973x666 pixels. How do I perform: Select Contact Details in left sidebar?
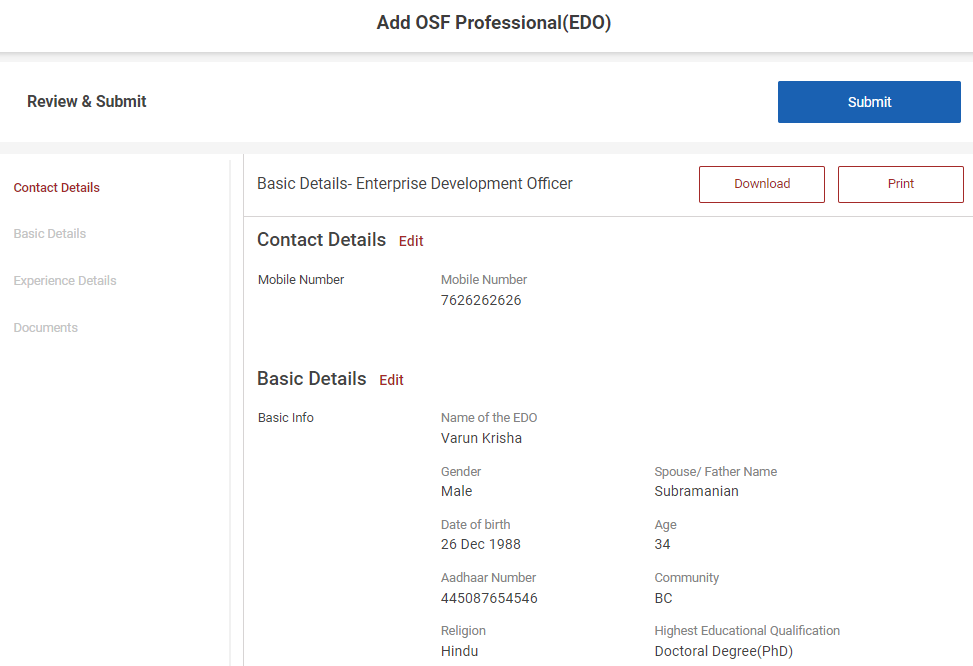(57, 188)
